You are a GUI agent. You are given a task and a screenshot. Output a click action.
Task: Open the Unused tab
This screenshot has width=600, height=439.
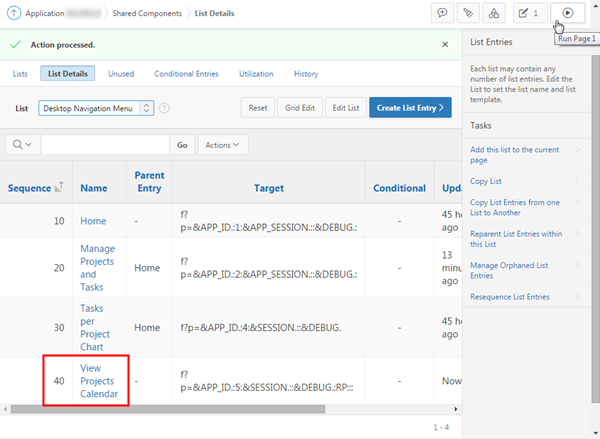pyautogui.click(x=121, y=74)
